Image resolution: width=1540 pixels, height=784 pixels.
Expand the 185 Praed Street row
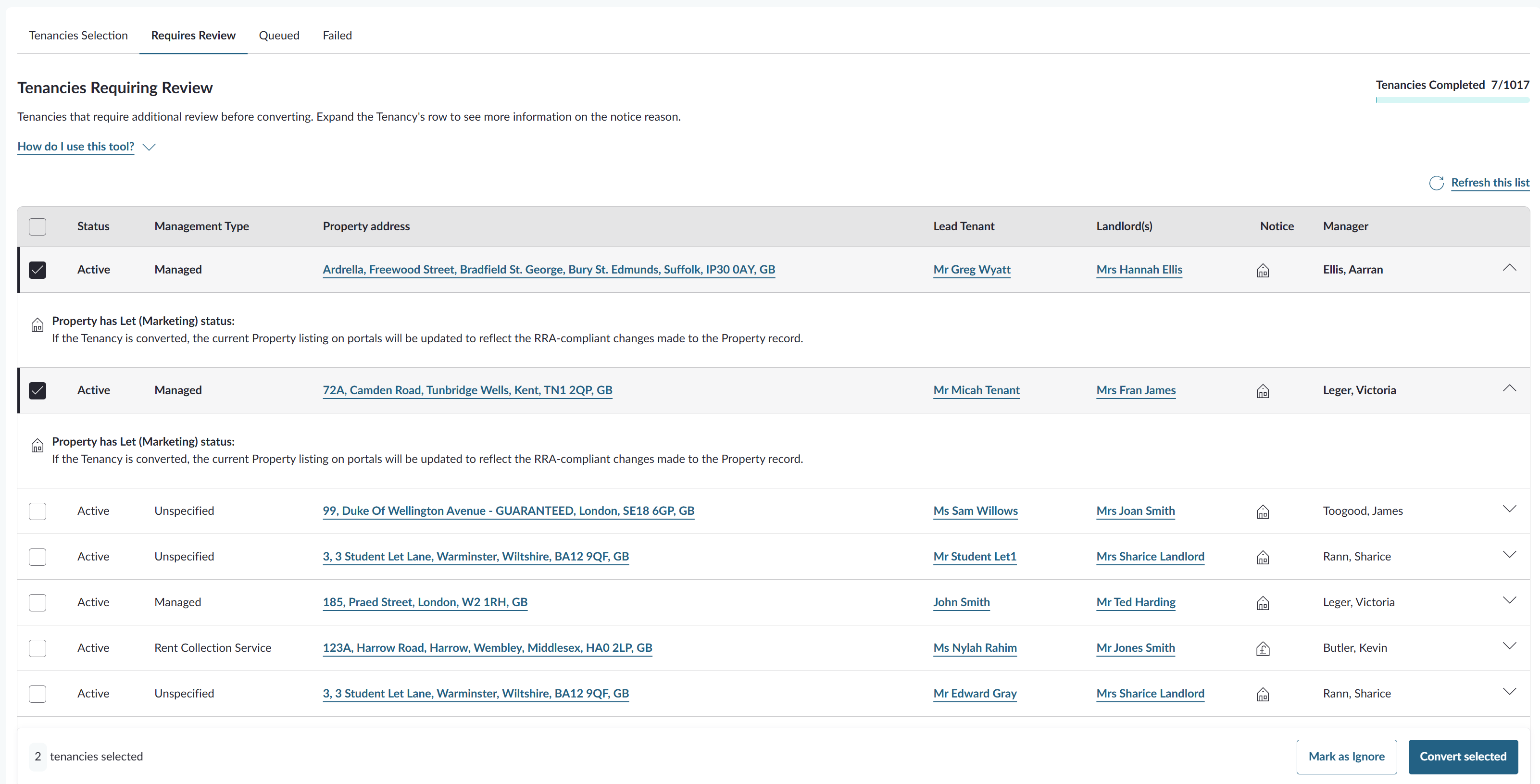1509,600
